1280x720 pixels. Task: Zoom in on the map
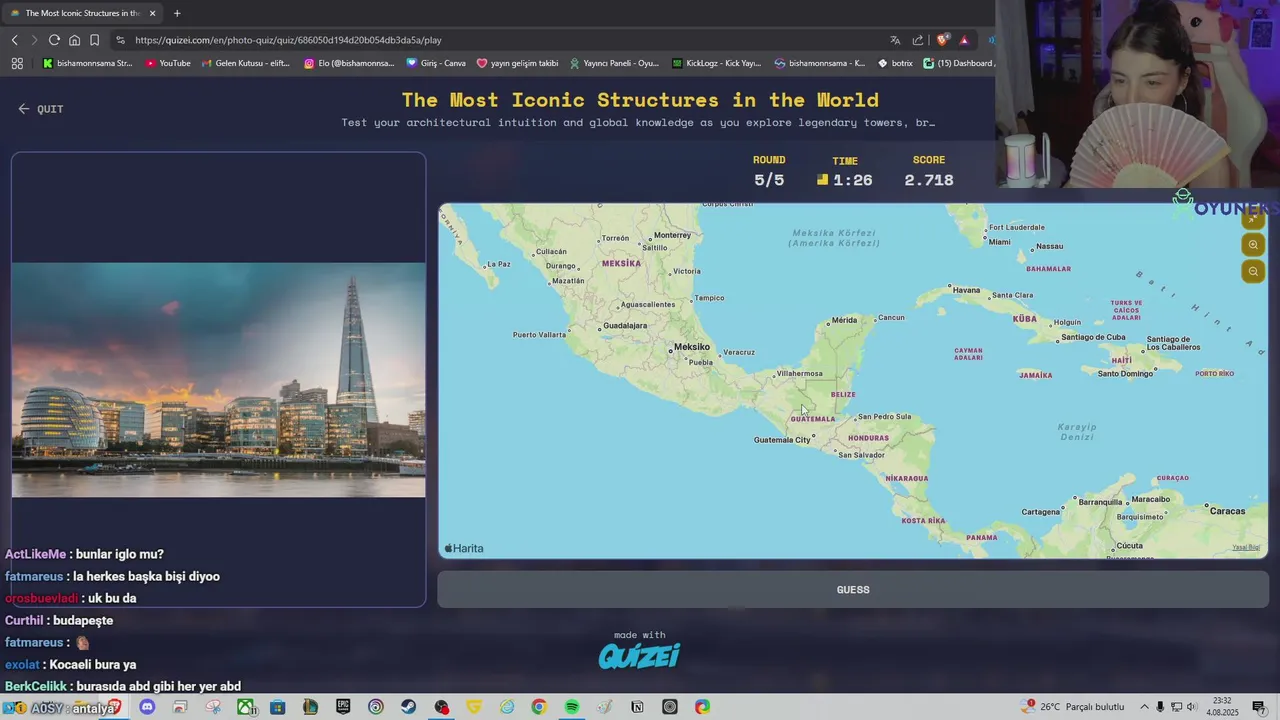pyautogui.click(x=1253, y=245)
